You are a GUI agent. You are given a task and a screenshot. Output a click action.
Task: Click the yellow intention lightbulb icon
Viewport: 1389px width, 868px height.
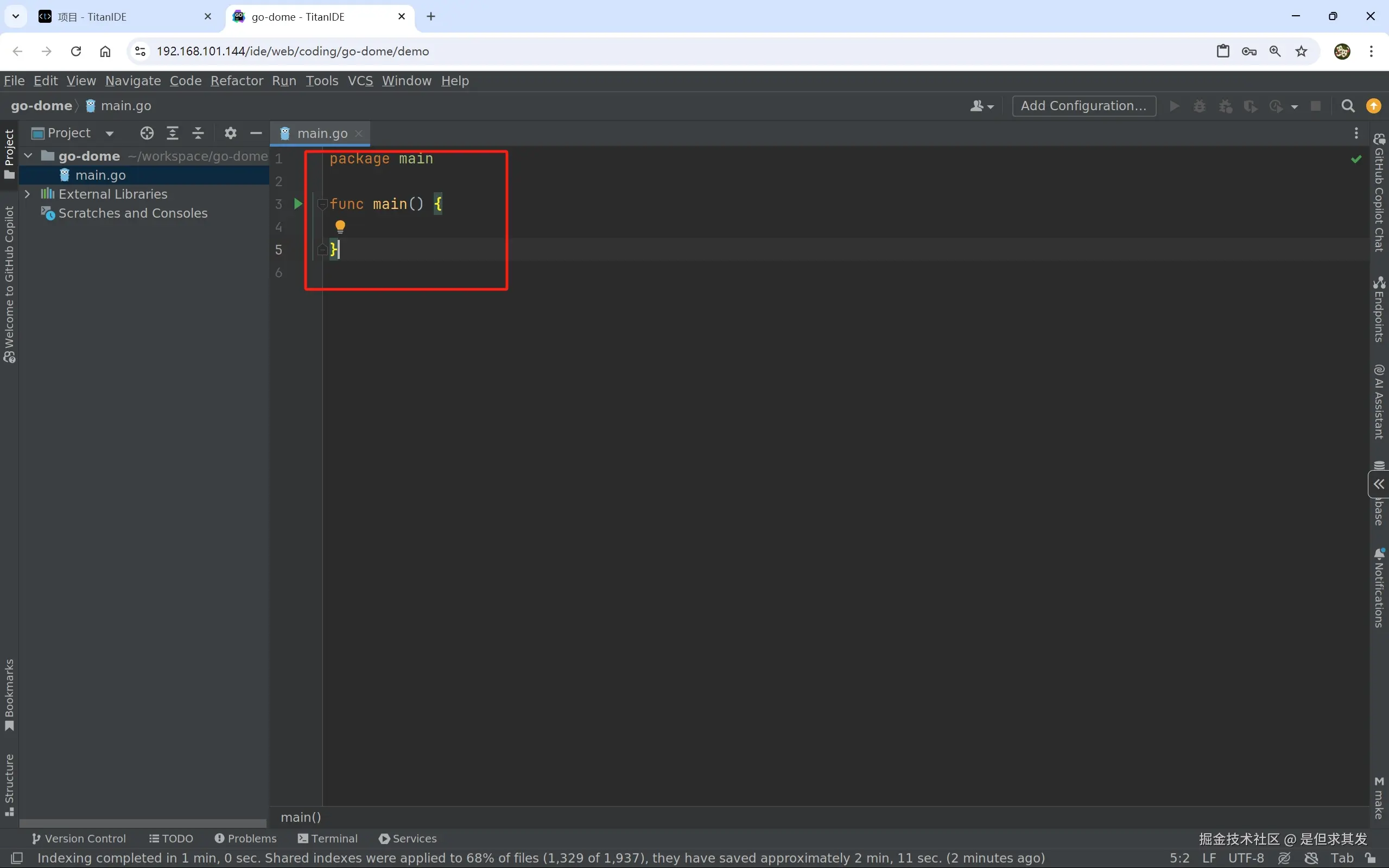(340, 227)
